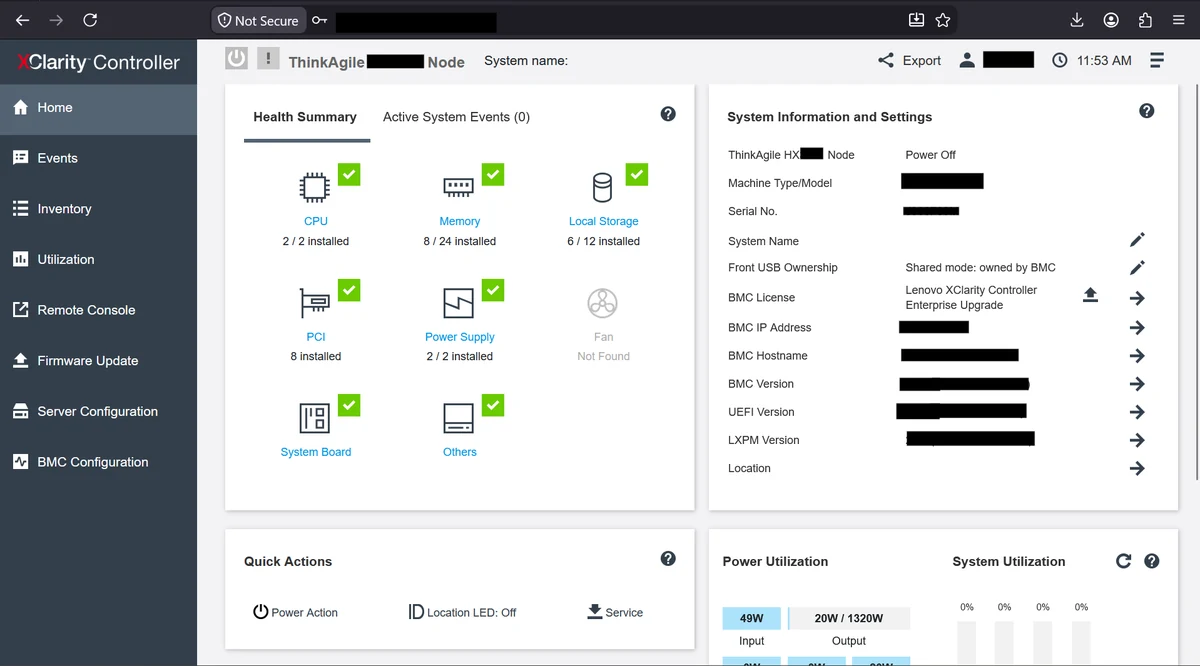Open the user account menu
The height and width of the screenshot is (666, 1200).
pos(996,60)
